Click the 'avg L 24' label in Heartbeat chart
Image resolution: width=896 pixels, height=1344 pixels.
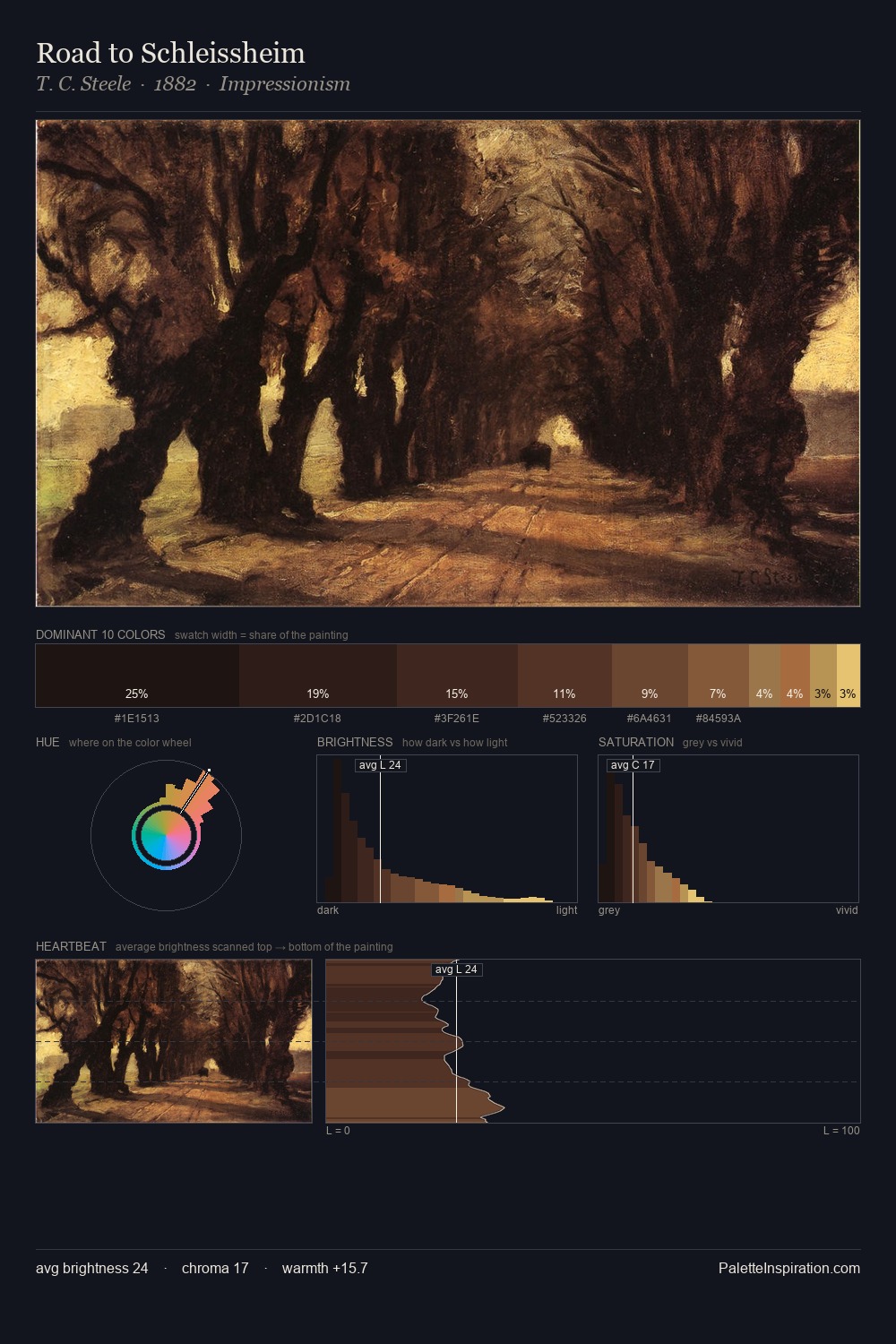click(457, 969)
